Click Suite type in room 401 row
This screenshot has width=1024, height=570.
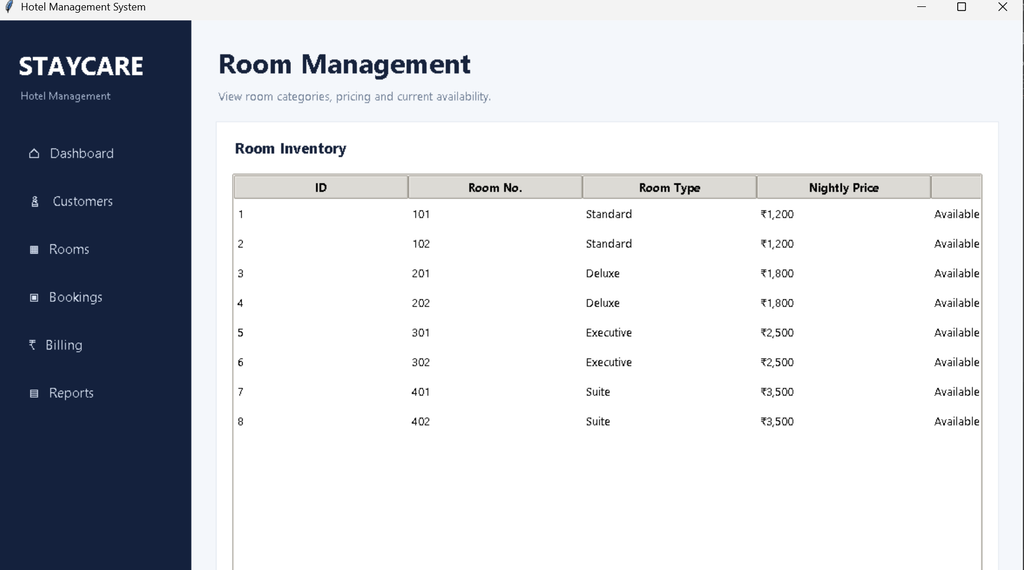tap(598, 392)
